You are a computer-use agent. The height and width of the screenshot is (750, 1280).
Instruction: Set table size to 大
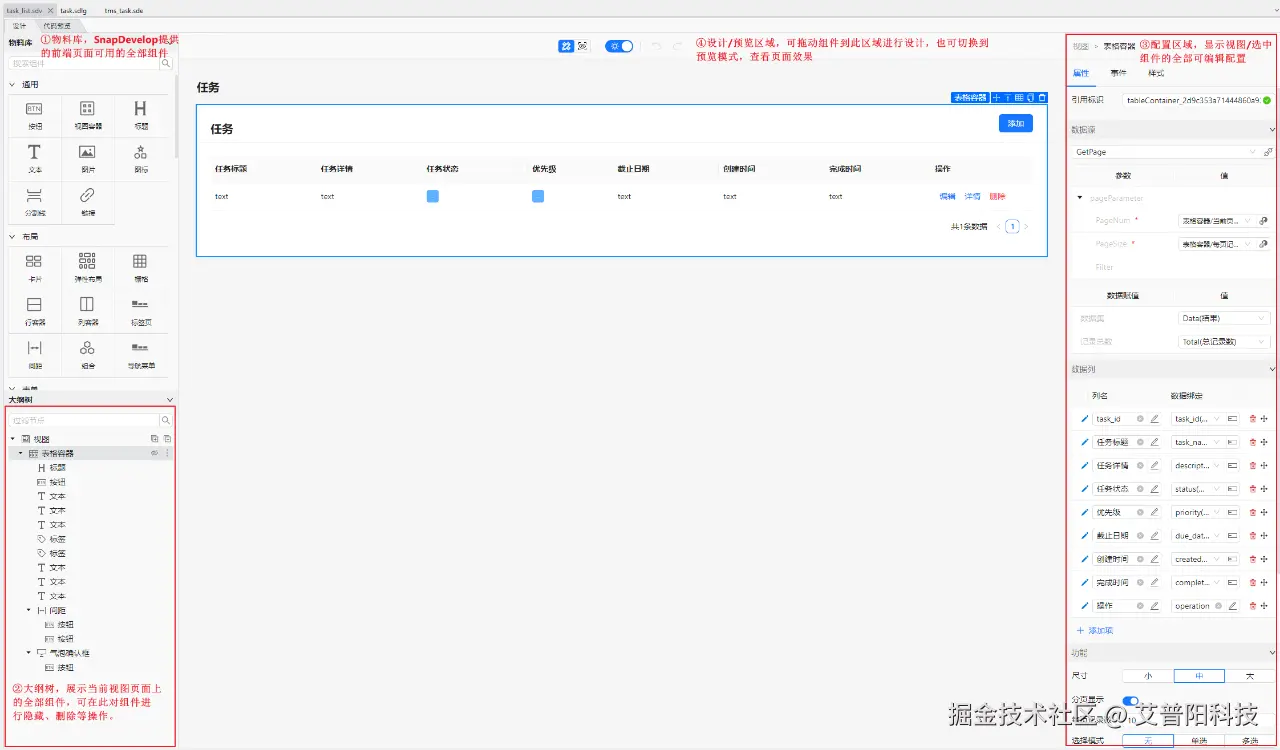tap(1250, 676)
